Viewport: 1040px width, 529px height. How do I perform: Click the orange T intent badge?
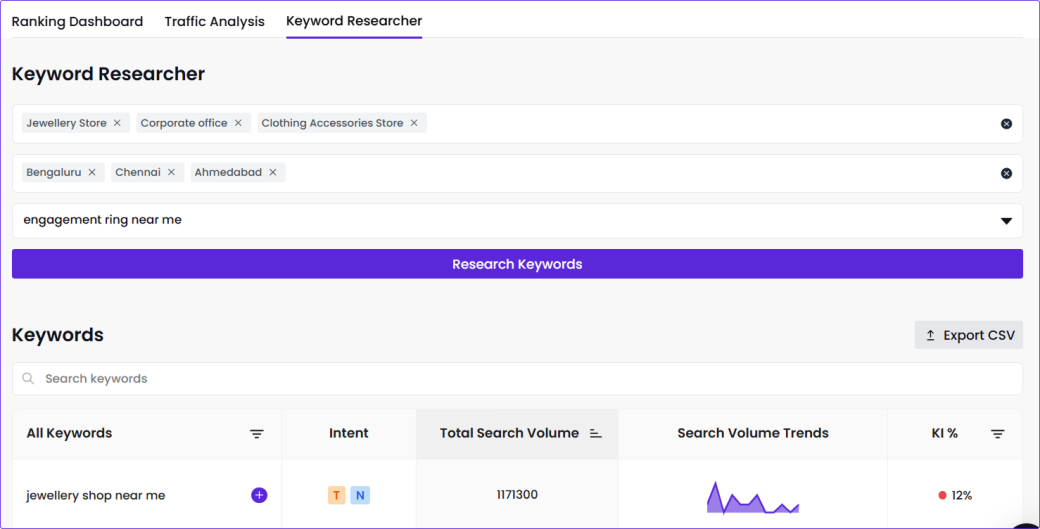(x=336, y=495)
